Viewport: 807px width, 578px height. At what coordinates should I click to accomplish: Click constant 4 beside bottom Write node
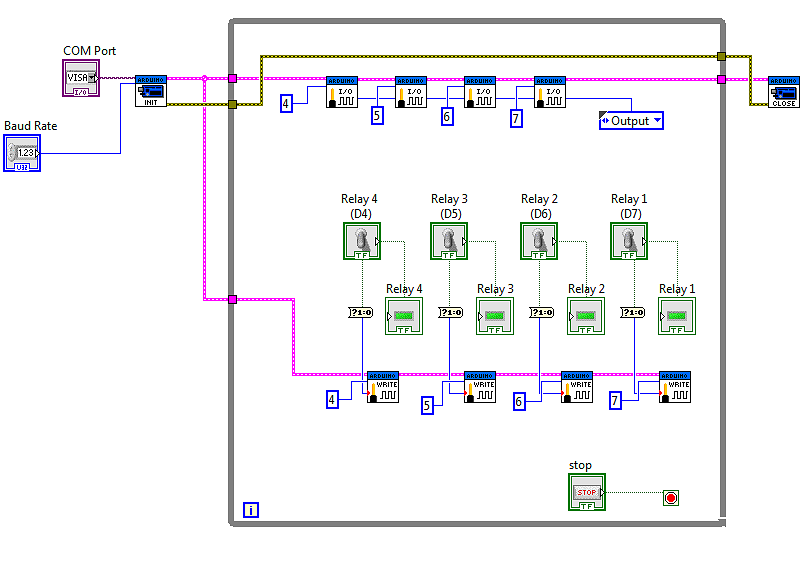point(332,399)
